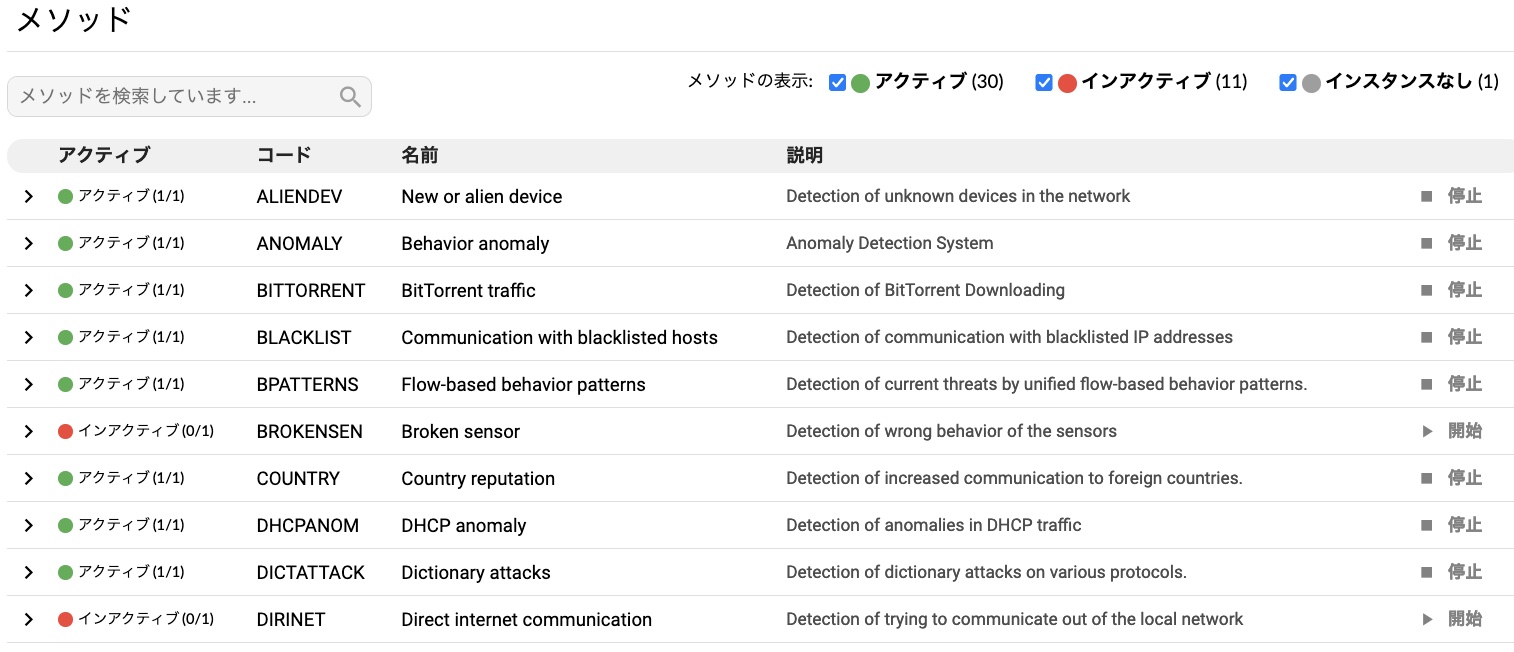Image resolution: width=1514 pixels, height=652 pixels.
Task: Click the search magnifier icon
Action: click(350, 97)
